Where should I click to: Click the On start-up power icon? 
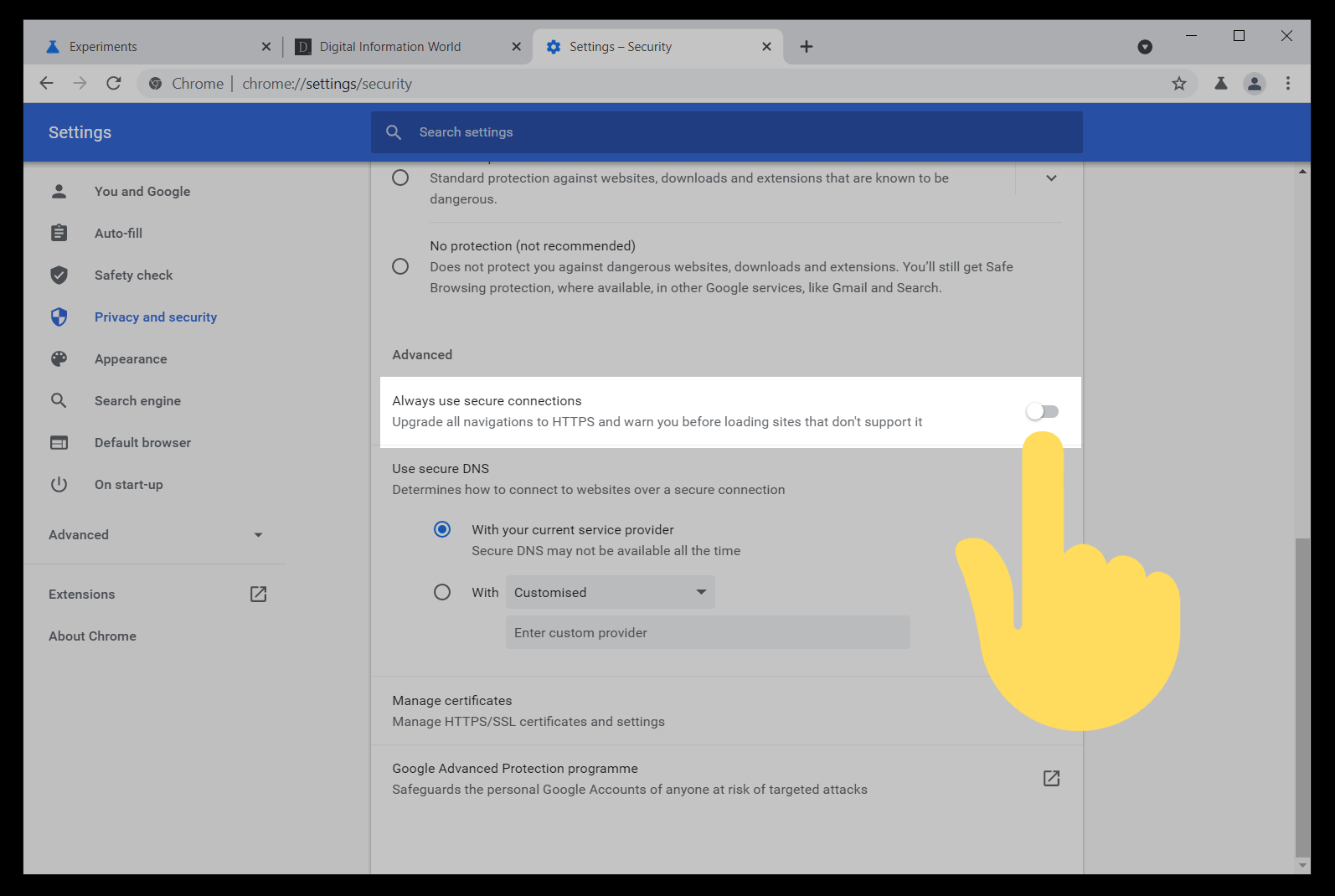click(x=59, y=484)
